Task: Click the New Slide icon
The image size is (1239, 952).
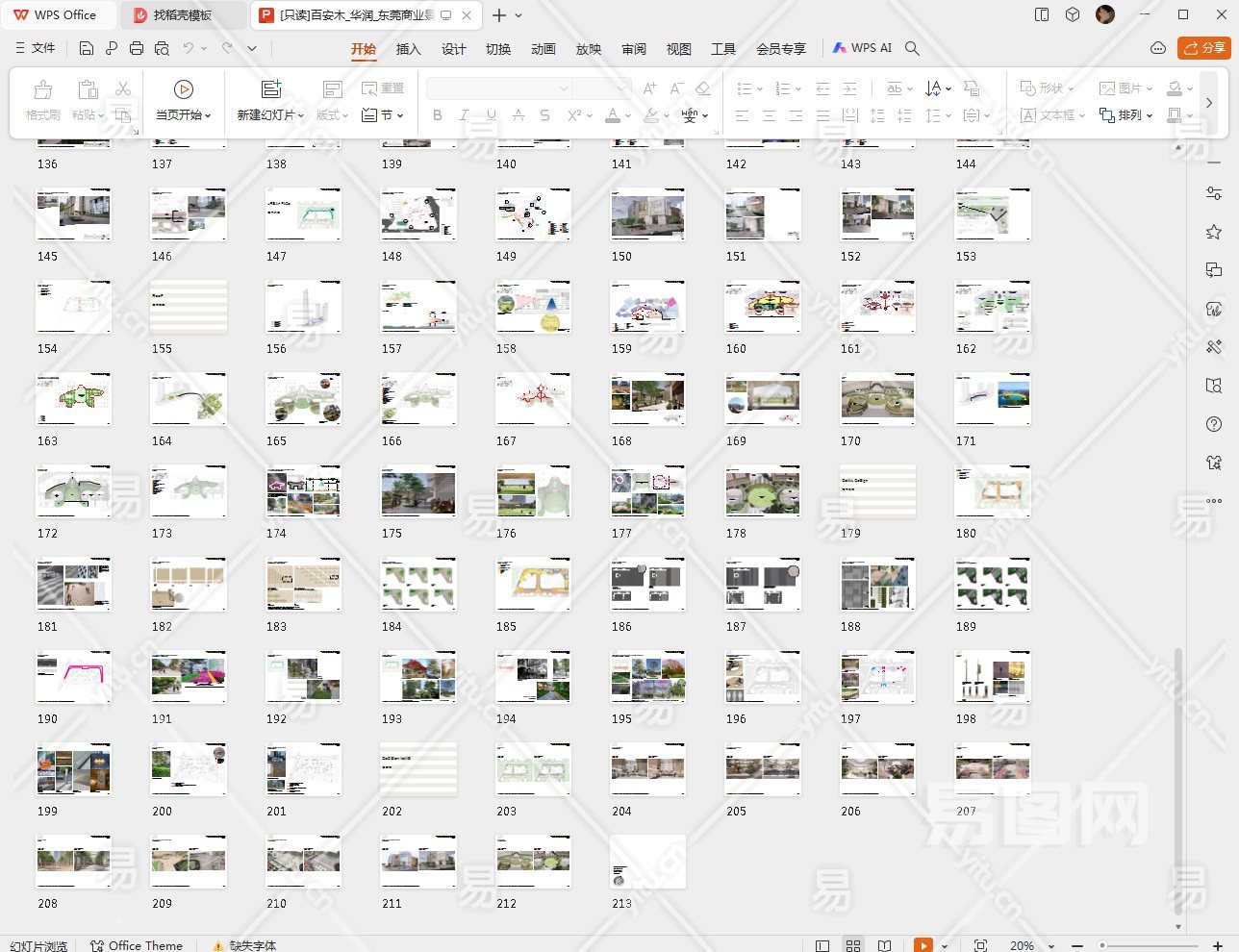Action: (271, 89)
